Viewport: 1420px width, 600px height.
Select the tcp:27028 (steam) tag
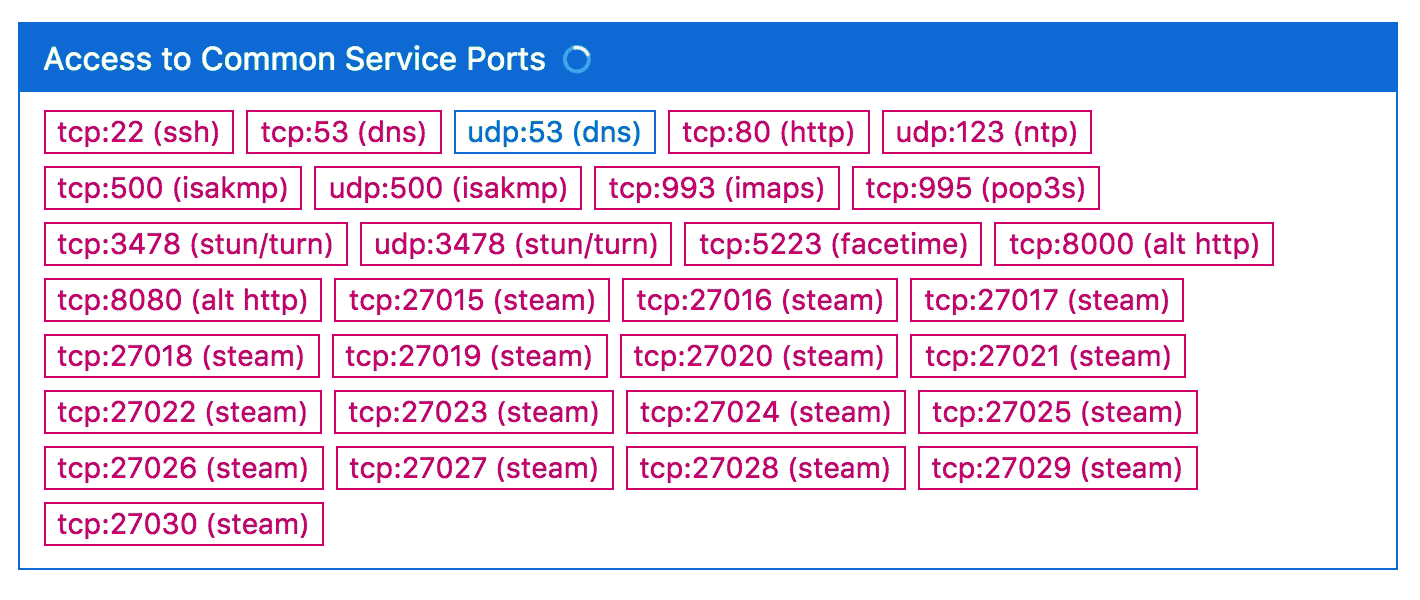[766, 468]
